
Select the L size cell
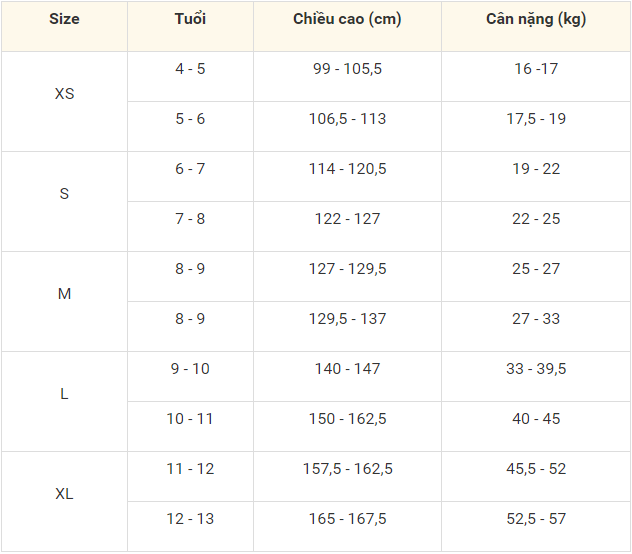64,394
